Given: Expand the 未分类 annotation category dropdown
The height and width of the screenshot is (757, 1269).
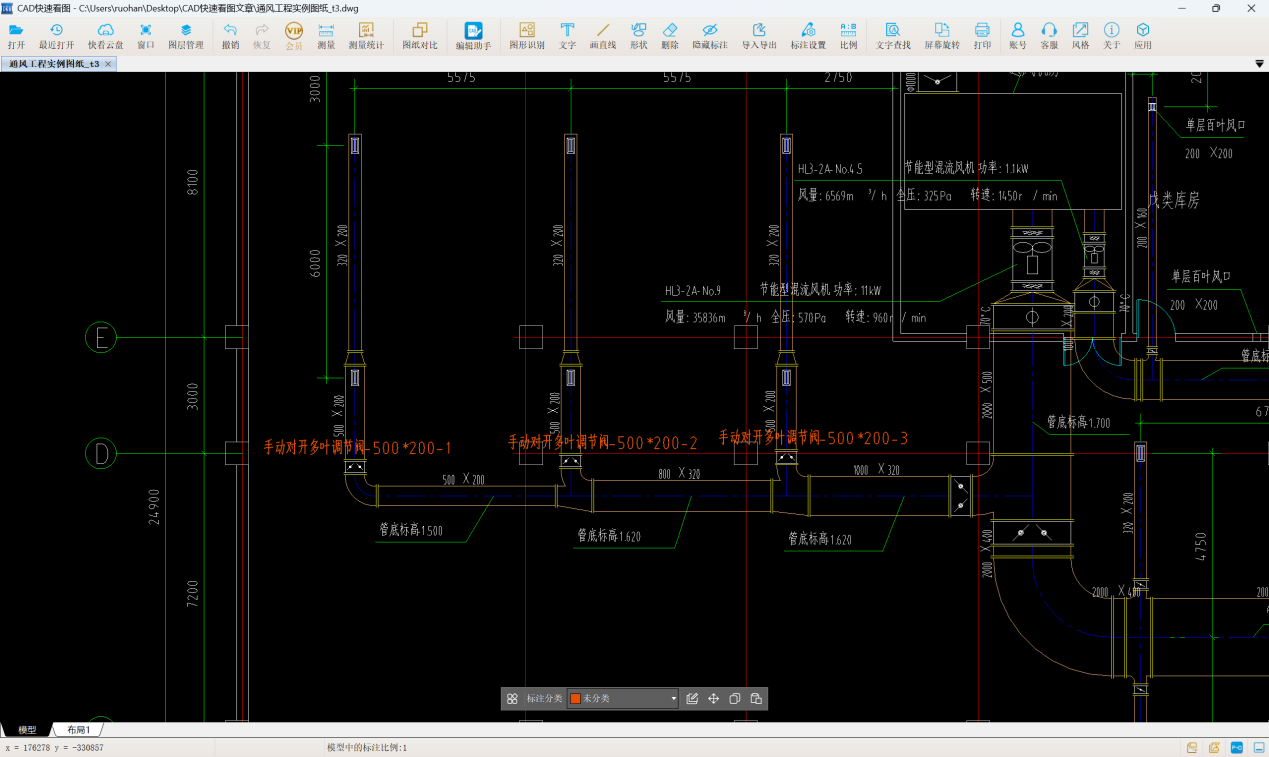Looking at the screenshot, I should [x=673, y=699].
